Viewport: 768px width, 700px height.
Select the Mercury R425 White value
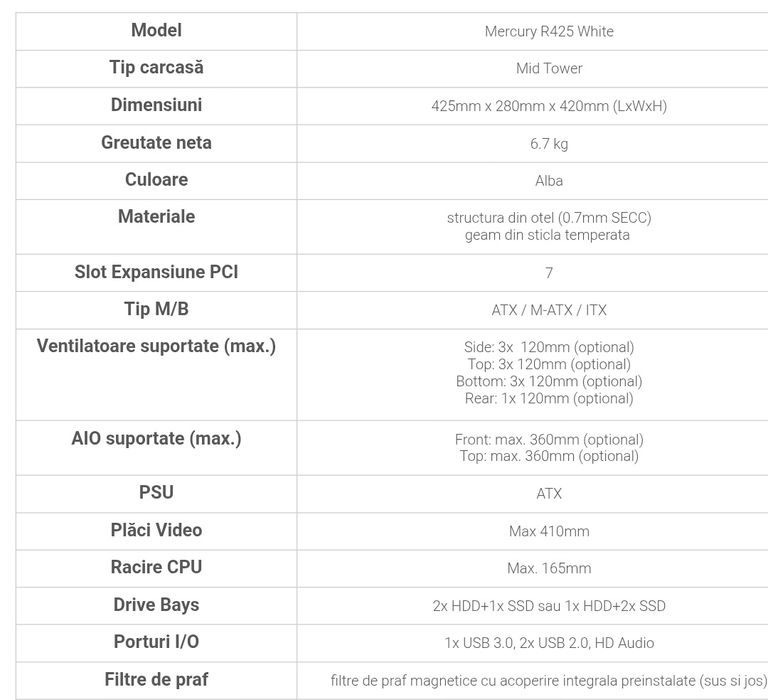(549, 31)
